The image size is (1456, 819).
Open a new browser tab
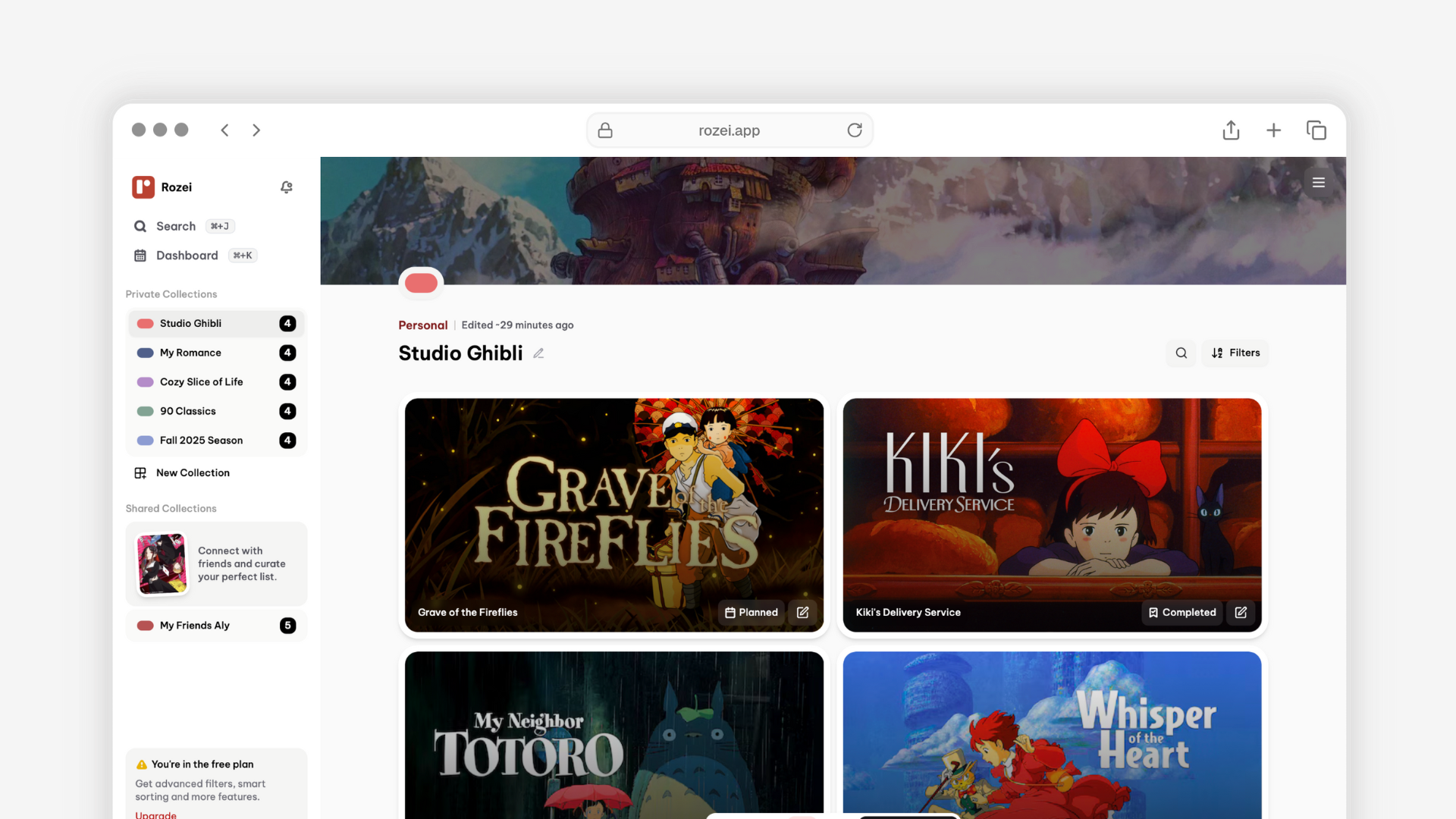1273,130
